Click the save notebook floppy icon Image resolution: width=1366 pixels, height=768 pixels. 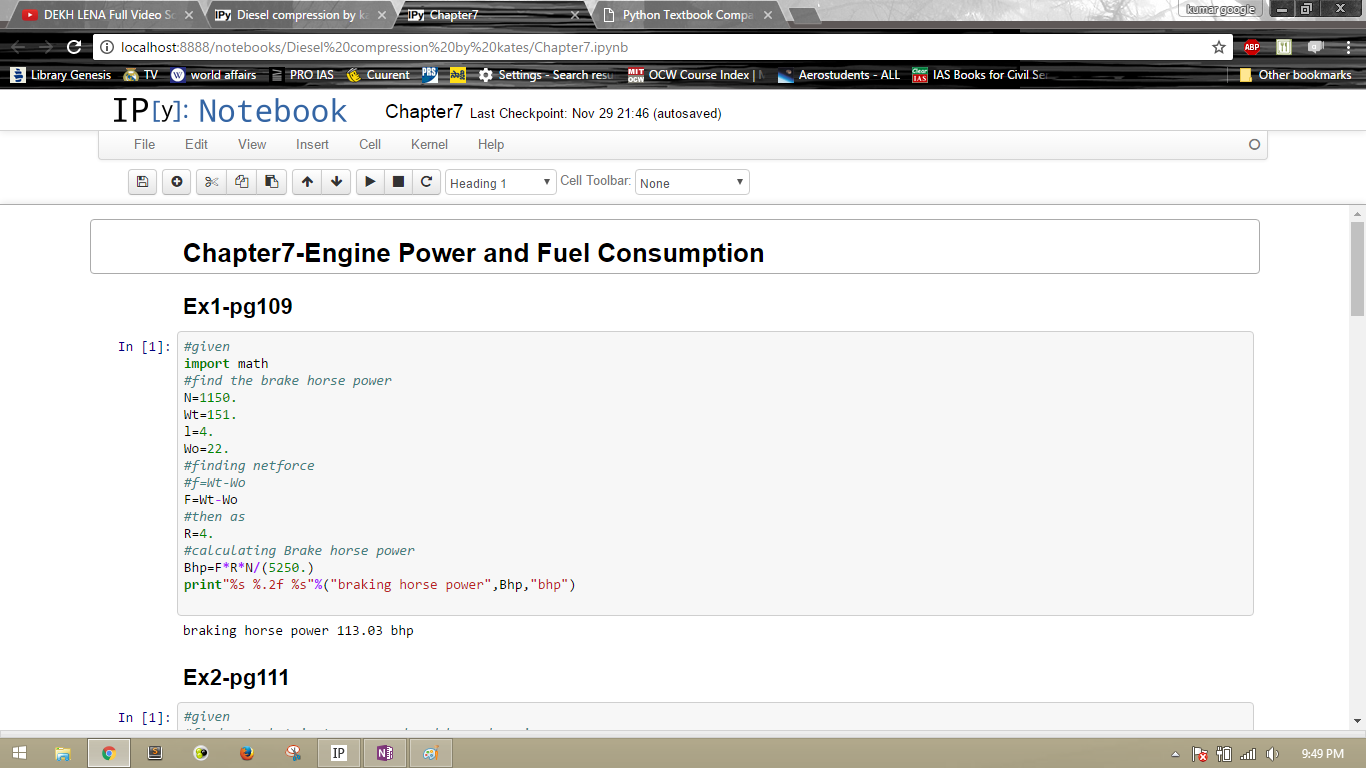pos(142,182)
